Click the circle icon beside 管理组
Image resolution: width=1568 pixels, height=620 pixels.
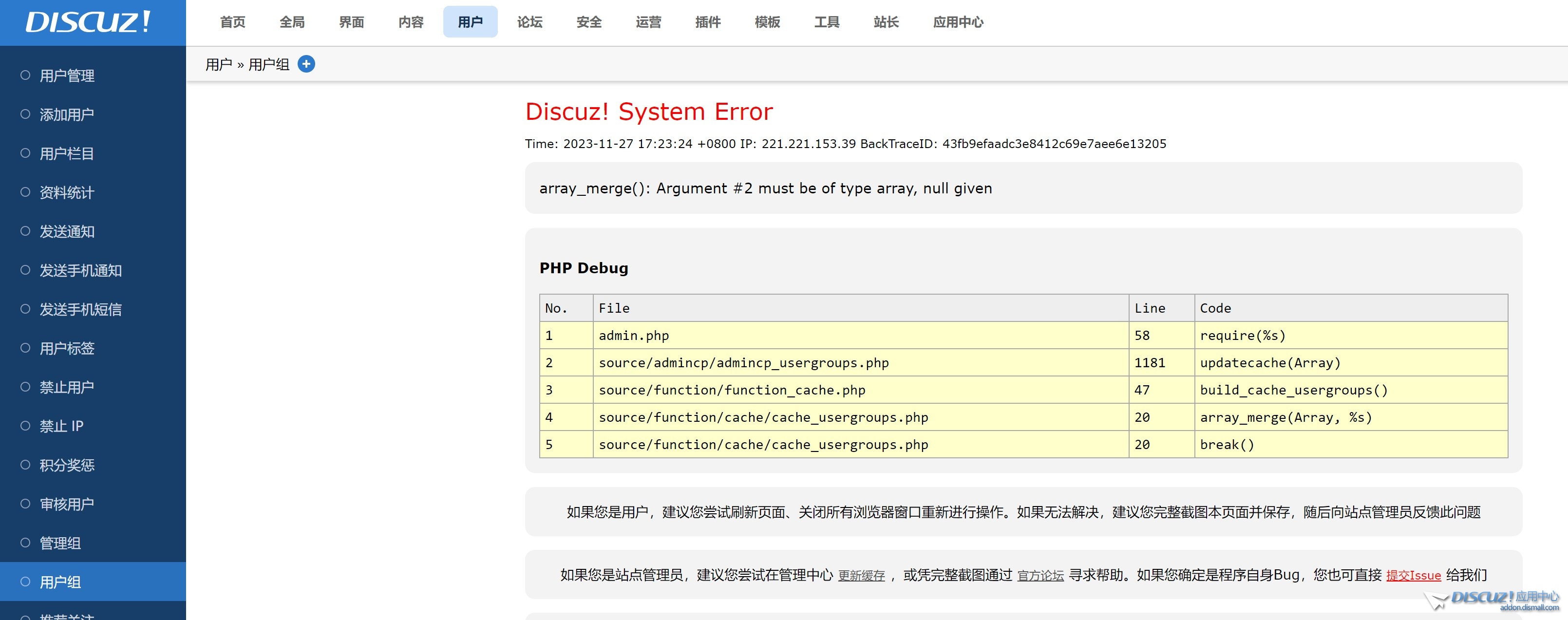click(x=25, y=543)
